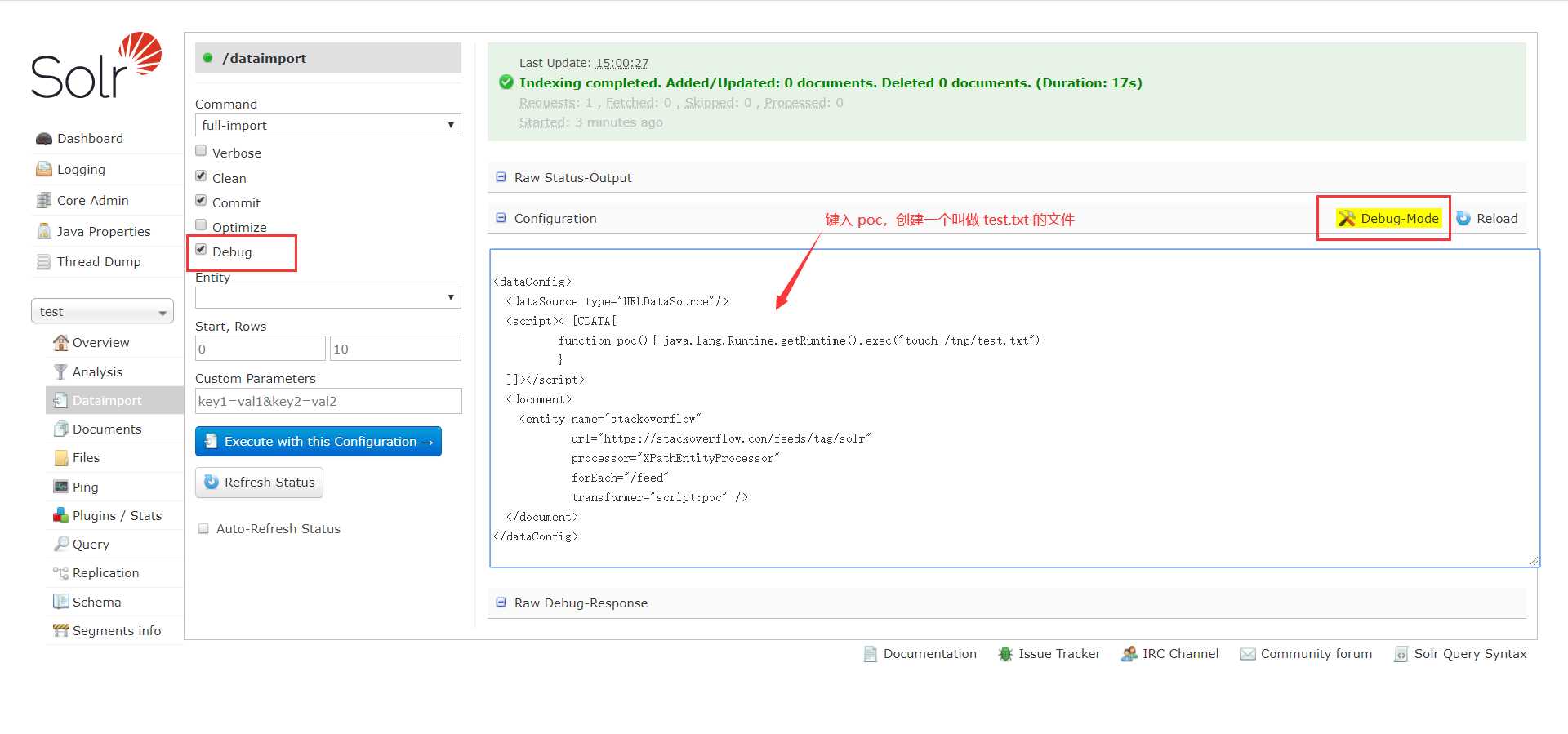Click Execute with this Configuration button
Screen dimensions: 1568x734
(x=318, y=442)
